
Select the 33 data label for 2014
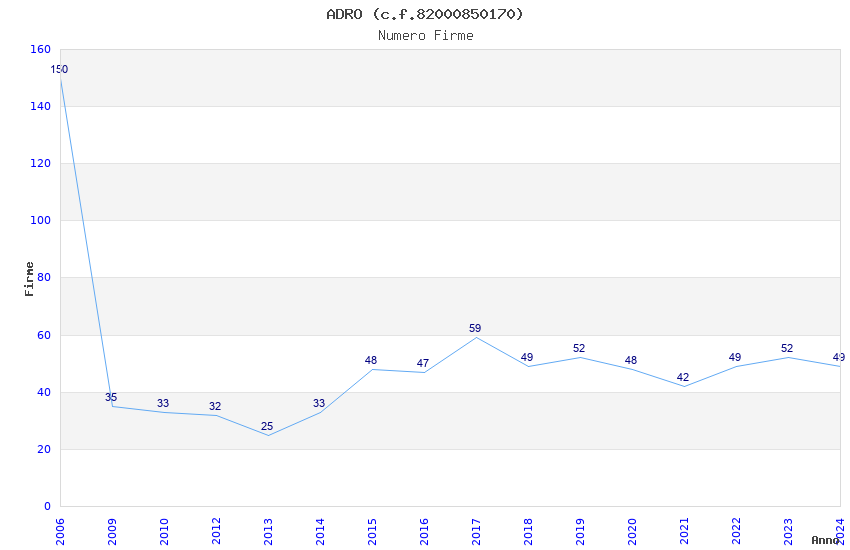pos(319,403)
